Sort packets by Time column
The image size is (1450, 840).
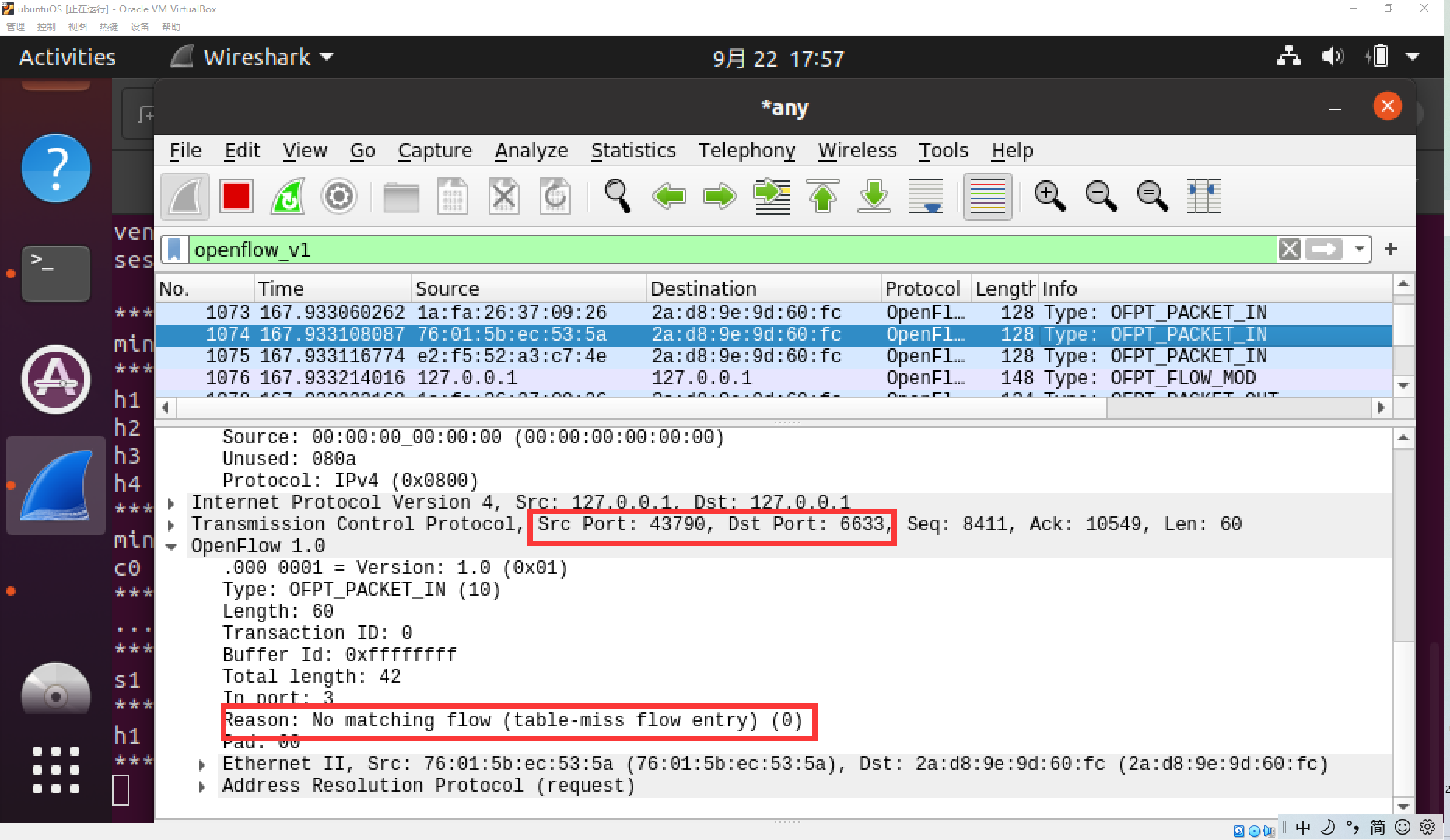[x=333, y=289]
